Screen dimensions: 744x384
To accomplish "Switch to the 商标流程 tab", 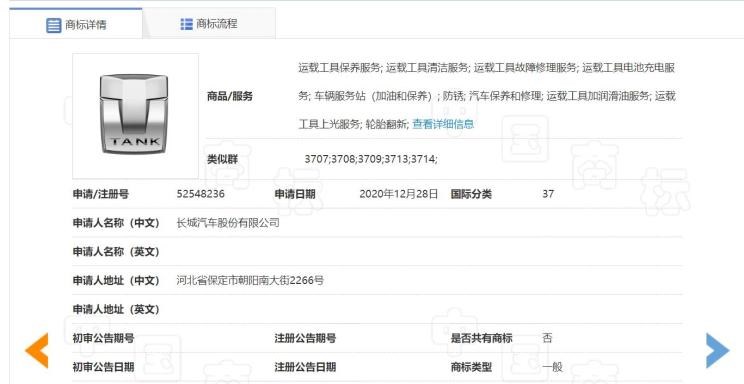I will (209, 24).
